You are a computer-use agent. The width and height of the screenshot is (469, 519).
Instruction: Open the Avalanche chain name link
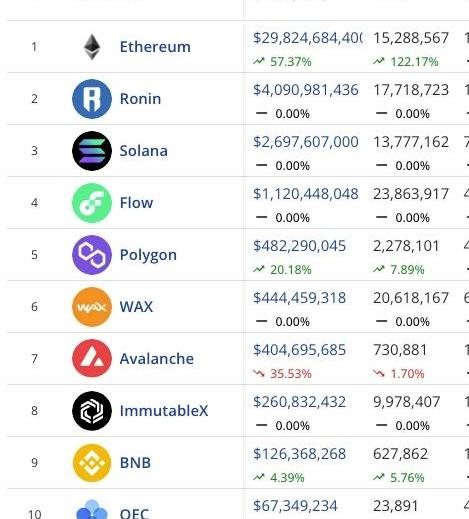coord(157,359)
